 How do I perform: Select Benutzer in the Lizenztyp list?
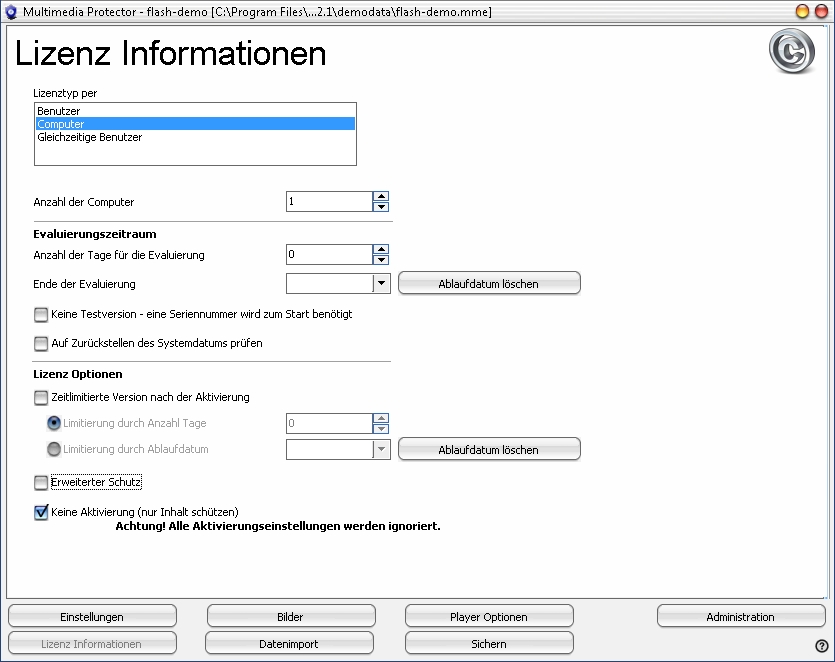[59, 110]
